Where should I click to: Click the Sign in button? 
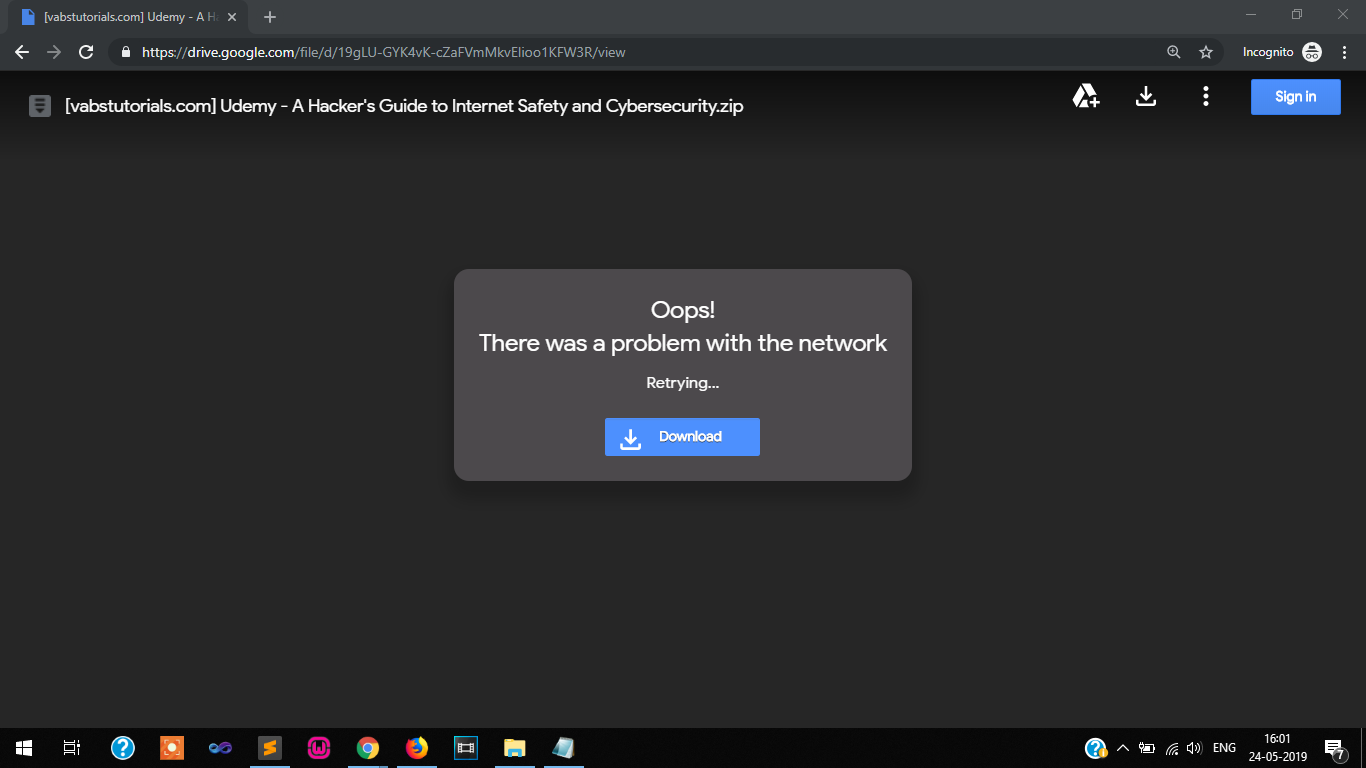pos(1295,97)
